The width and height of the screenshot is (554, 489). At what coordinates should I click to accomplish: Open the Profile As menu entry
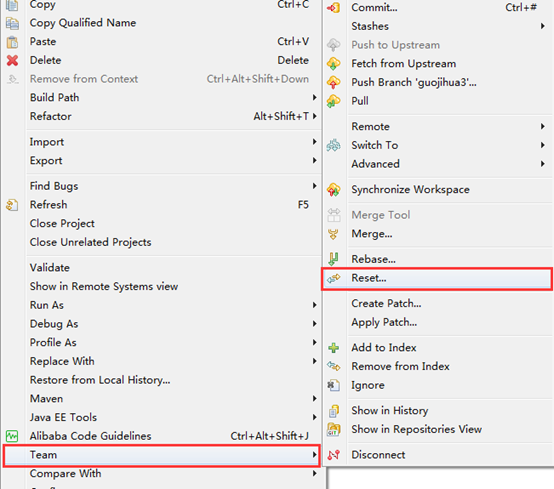53,343
